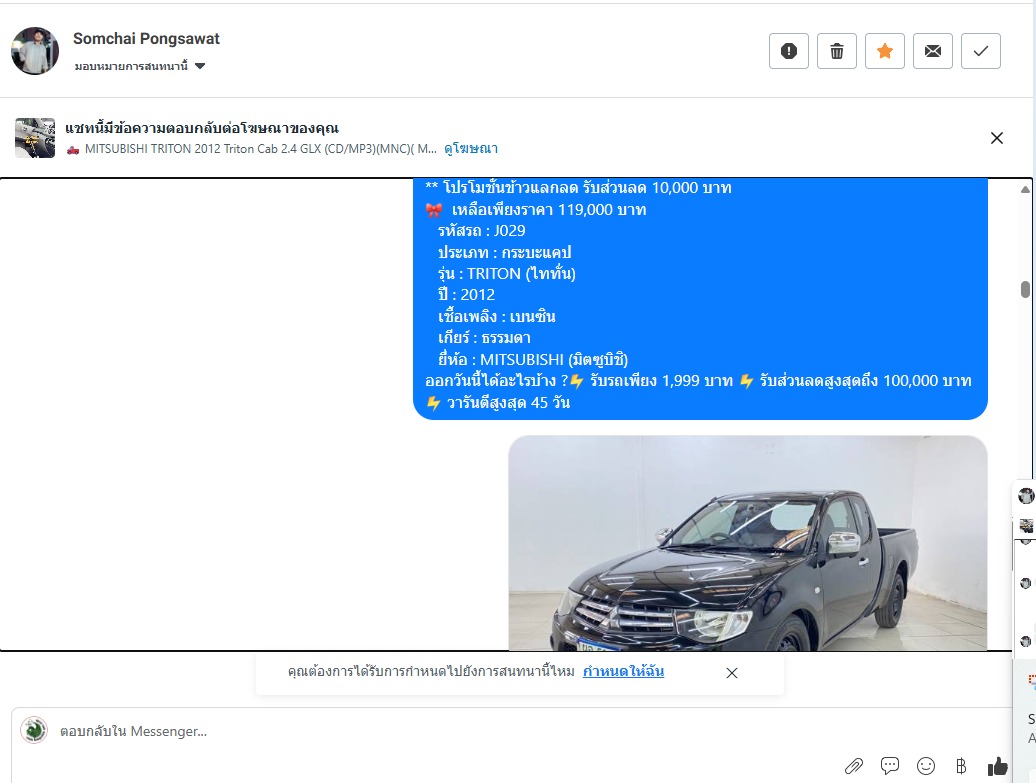Open saved replies speech bubble icon

[x=890, y=766]
